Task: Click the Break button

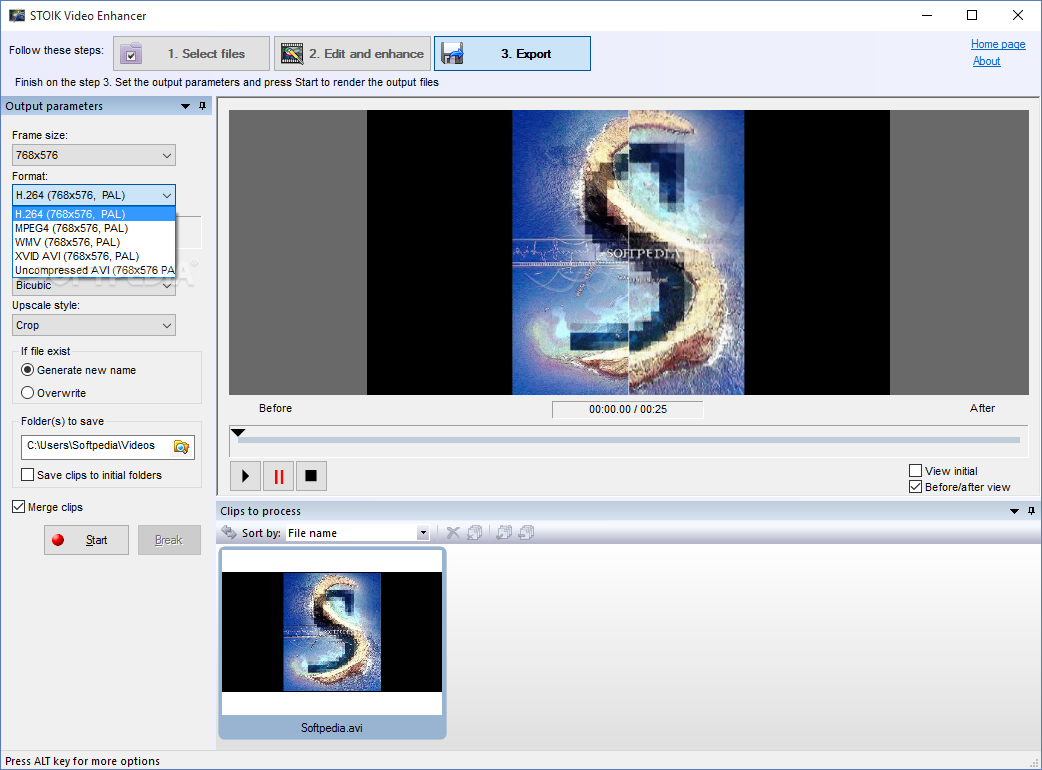Action: 169,540
